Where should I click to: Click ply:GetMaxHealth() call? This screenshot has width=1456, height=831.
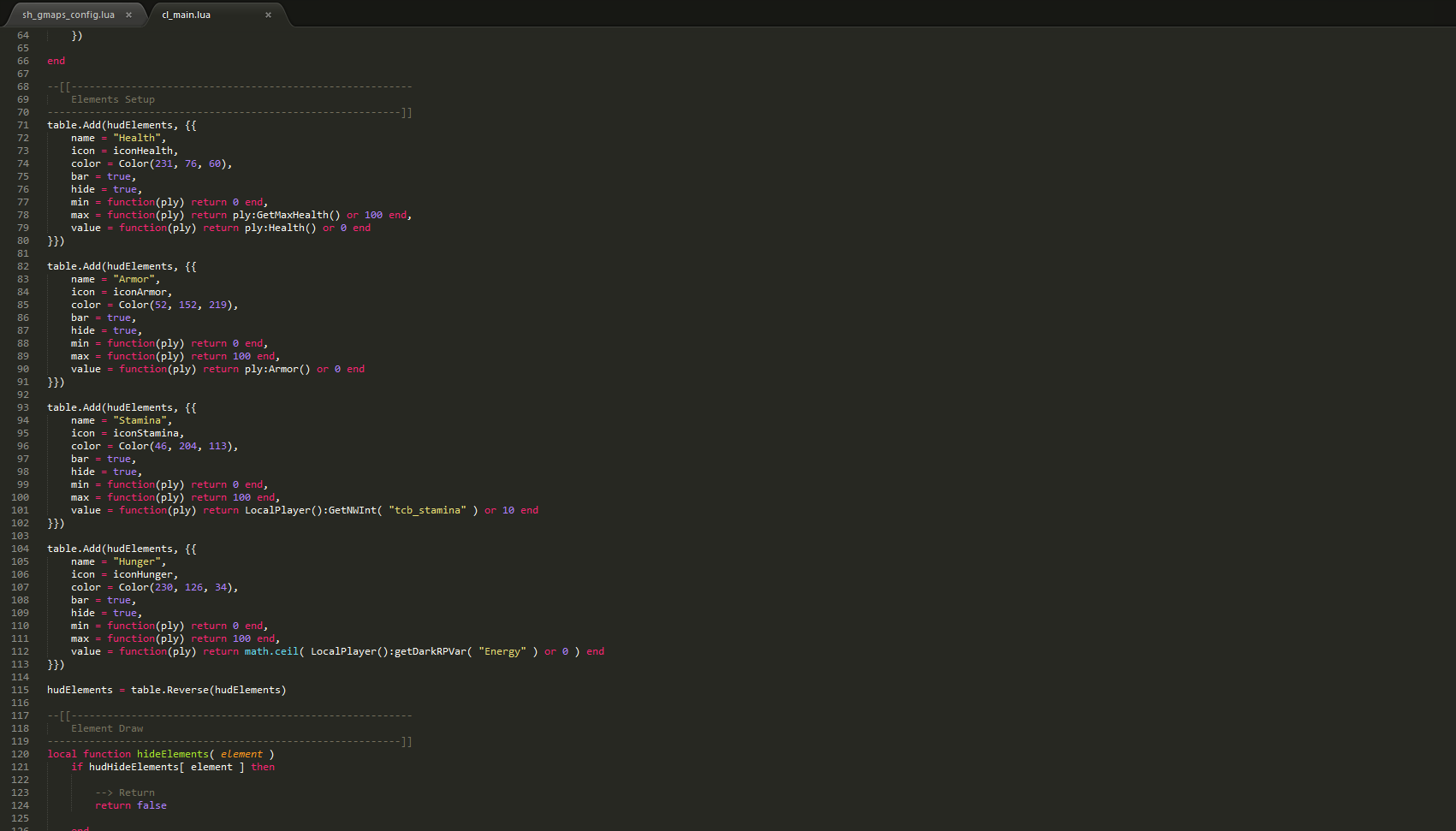pos(287,215)
